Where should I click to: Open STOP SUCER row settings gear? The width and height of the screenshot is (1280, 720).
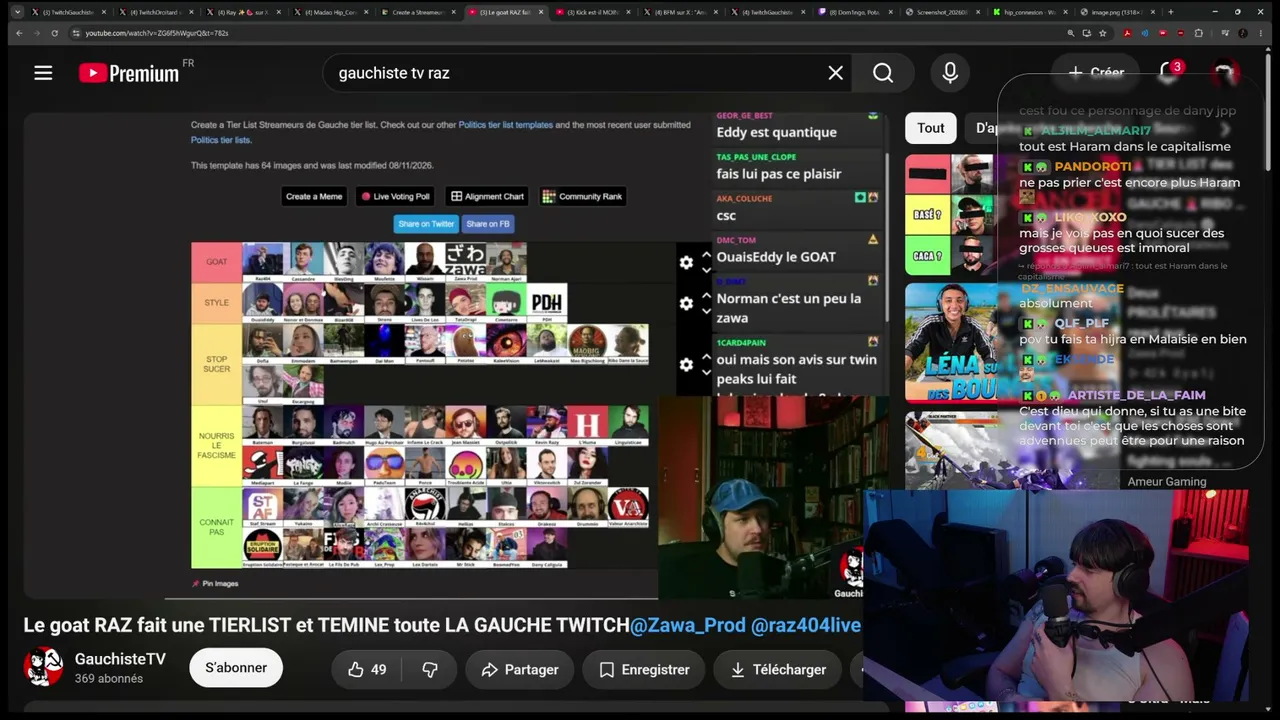[x=686, y=365]
